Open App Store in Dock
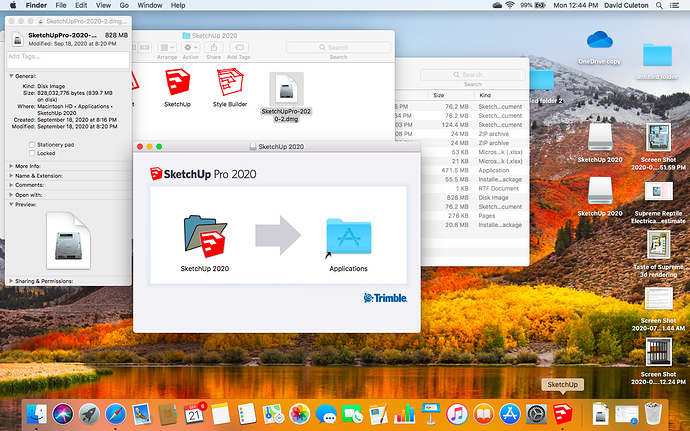The width and height of the screenshot is (690, 431). 510,414
